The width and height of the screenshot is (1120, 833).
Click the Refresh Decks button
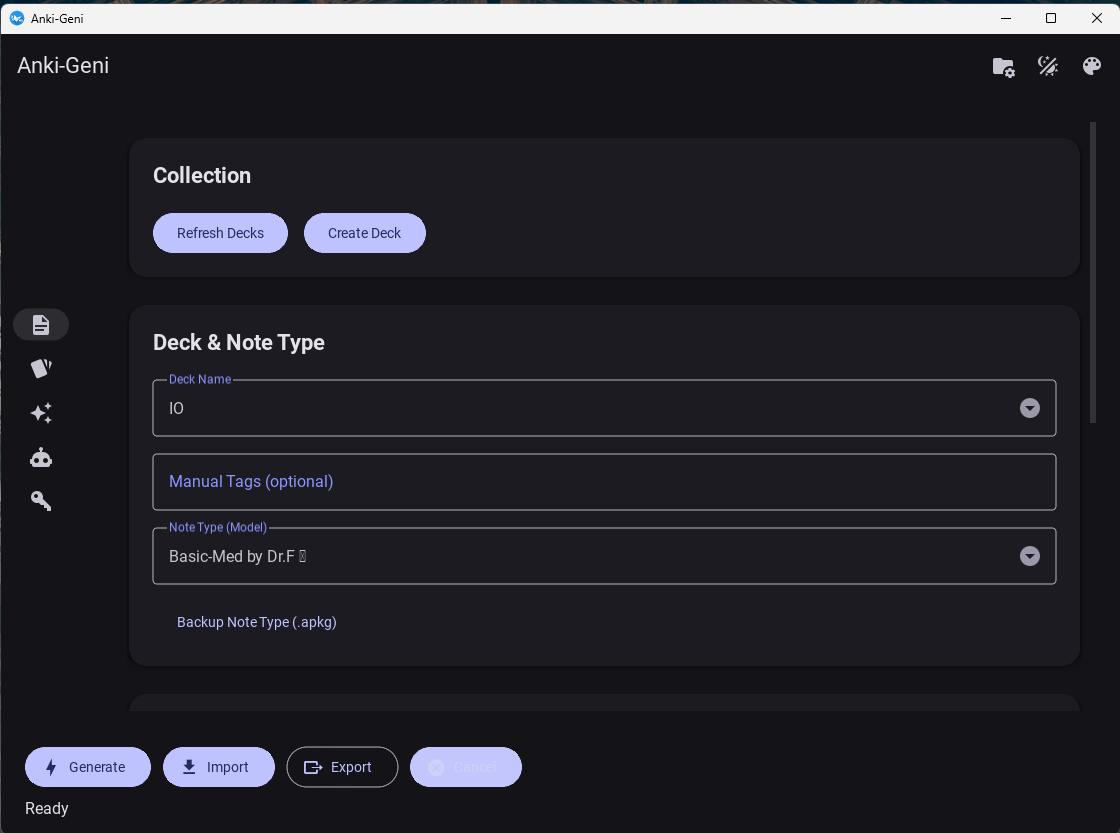[220, 233]
